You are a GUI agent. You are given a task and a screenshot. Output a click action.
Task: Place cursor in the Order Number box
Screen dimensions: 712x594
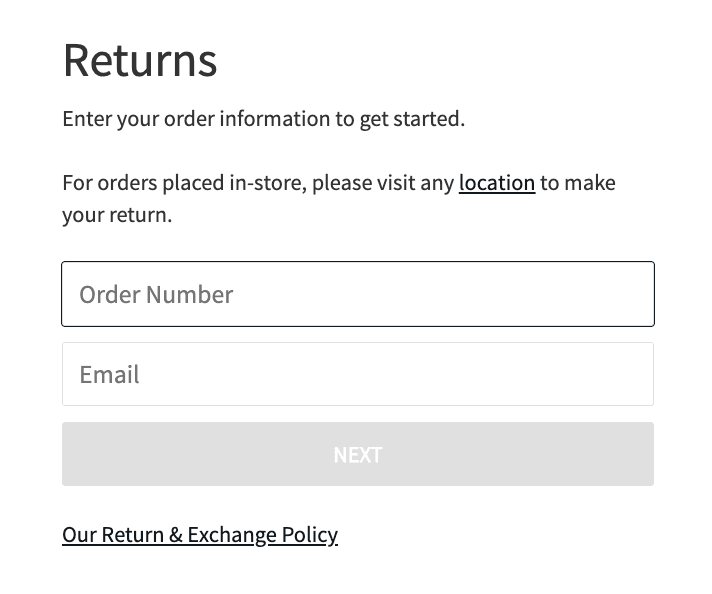400,294
